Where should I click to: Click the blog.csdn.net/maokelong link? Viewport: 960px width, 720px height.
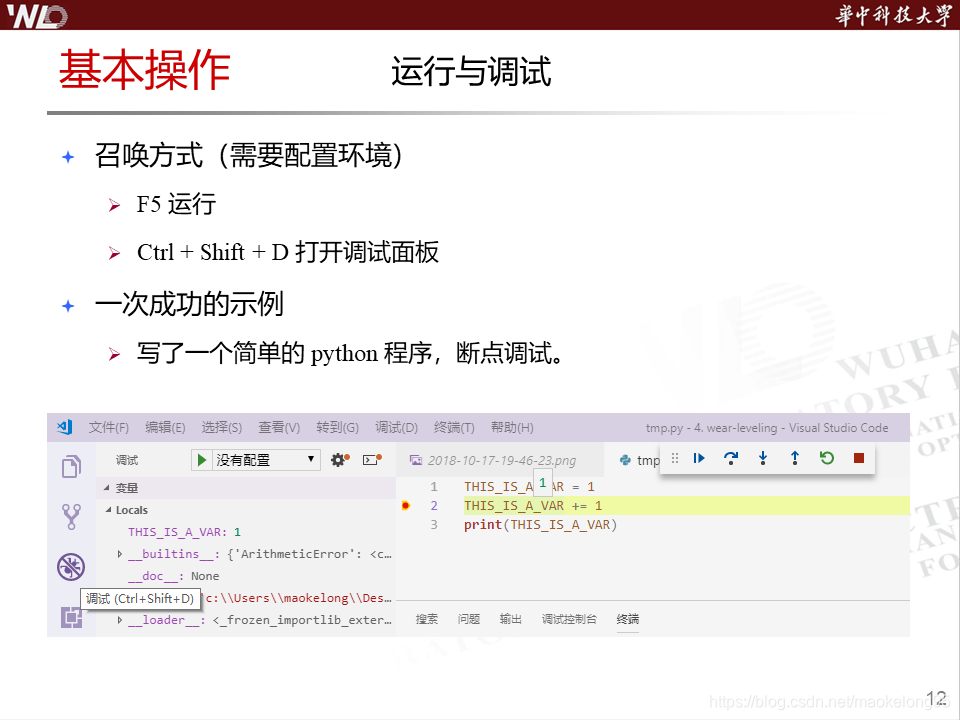tap(829, 702)
